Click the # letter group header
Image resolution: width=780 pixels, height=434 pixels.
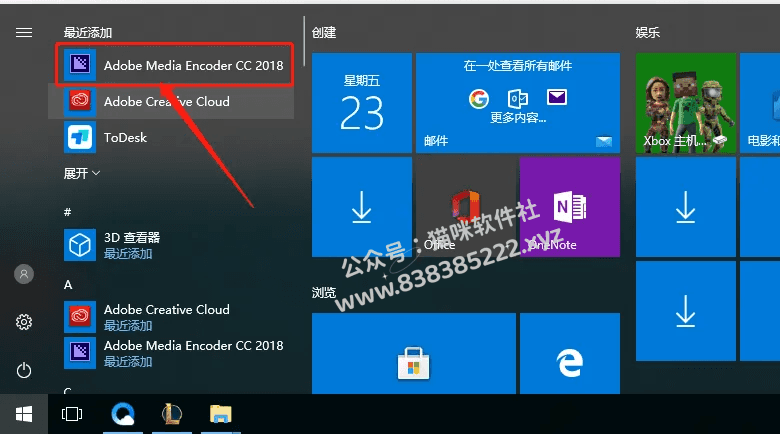[68, 213]
